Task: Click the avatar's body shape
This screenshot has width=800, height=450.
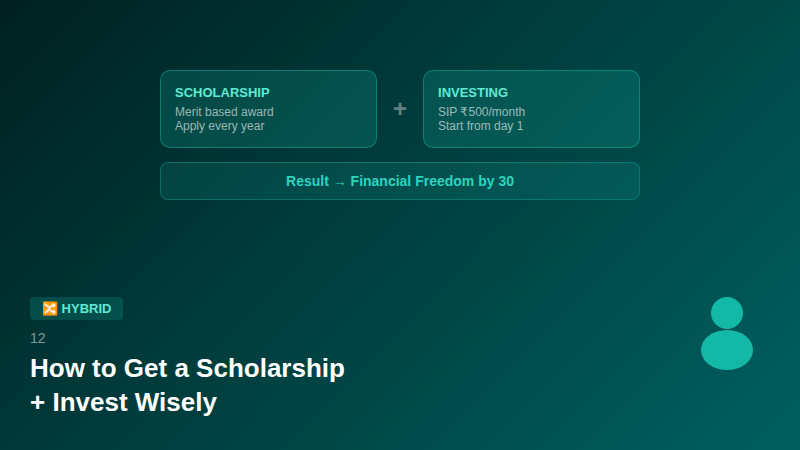Action: (727, 350)
